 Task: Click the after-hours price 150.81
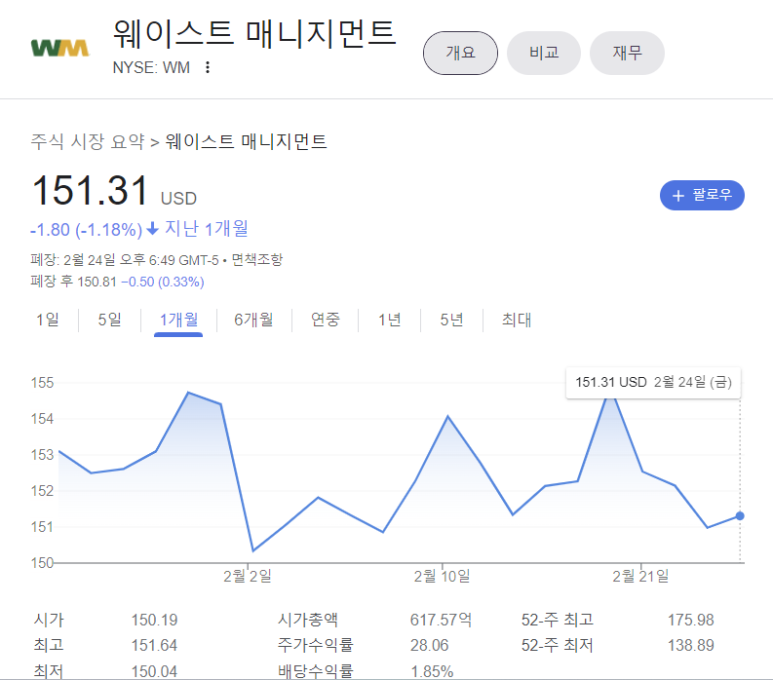coord(97,282)
